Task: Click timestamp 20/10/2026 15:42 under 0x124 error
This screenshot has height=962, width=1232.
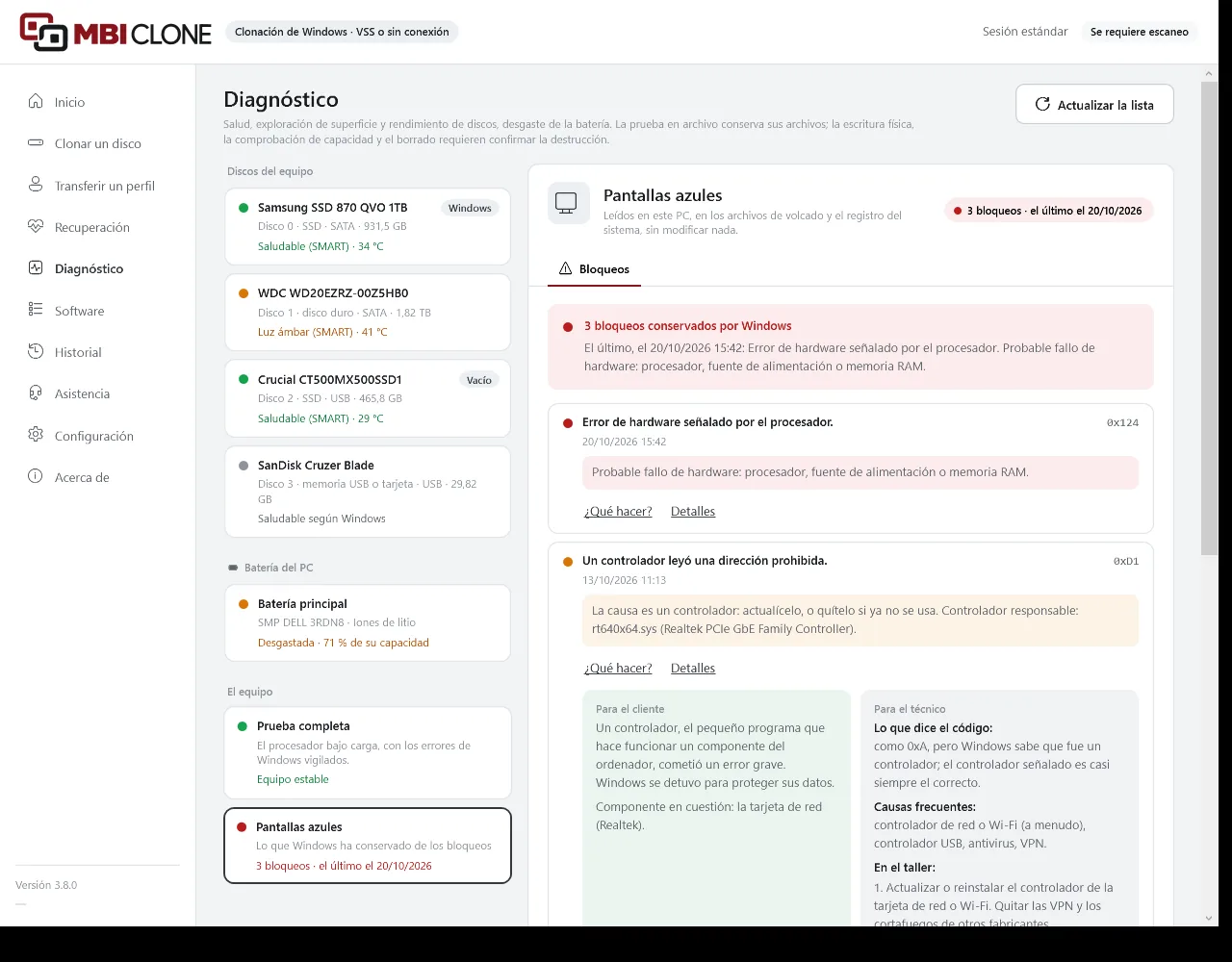Action: (624, 442)
